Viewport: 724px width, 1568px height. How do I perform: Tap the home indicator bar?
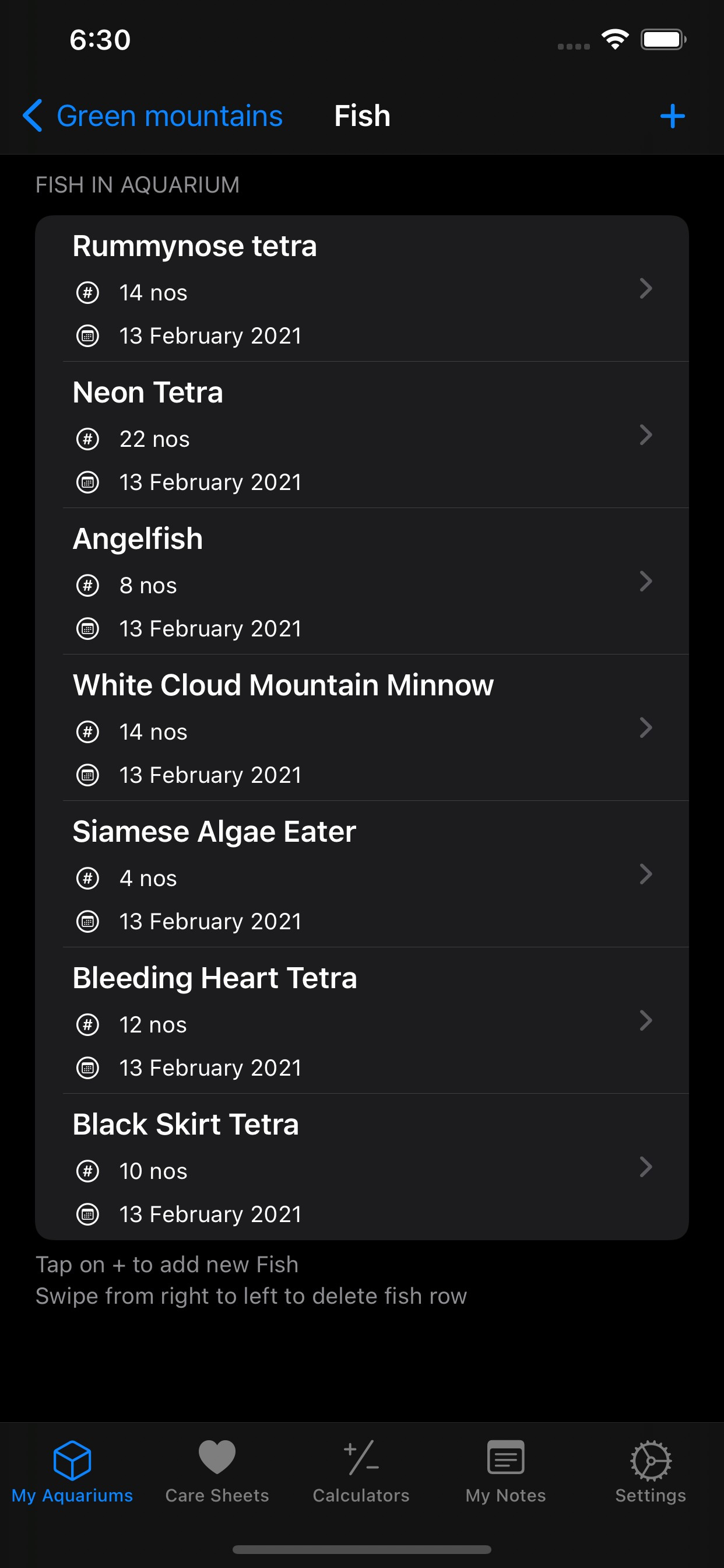(361, 1549)
